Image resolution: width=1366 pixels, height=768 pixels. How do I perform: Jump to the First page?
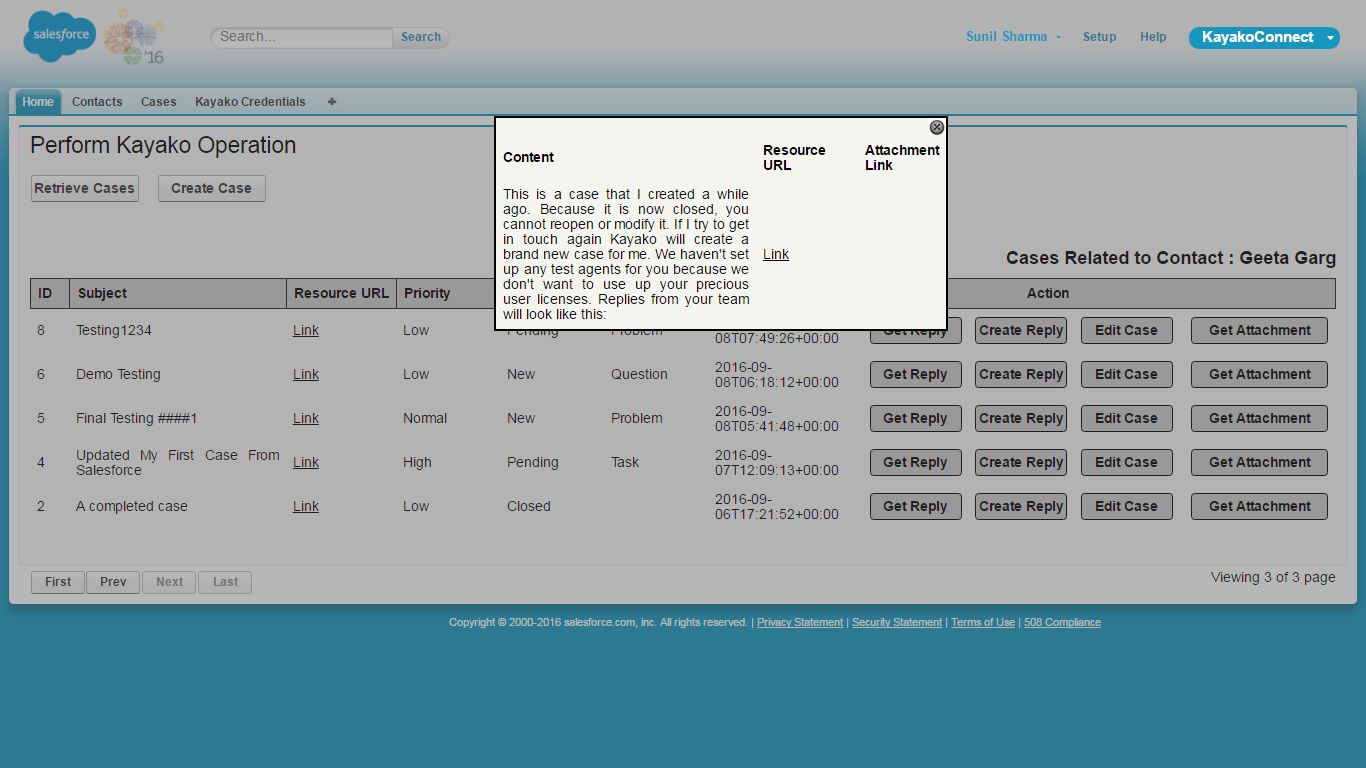58,582
